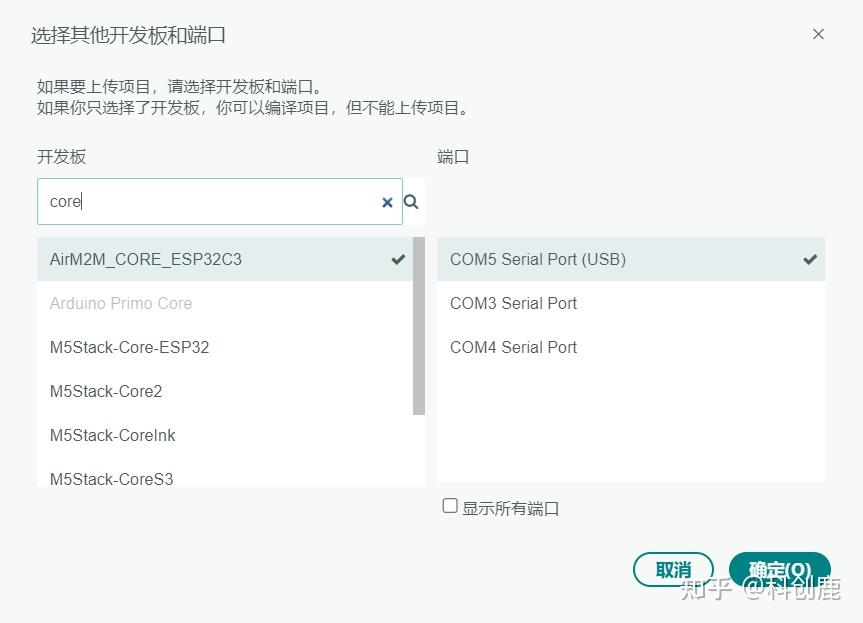Choose M5Stack-CoreS3 in the list
This screenshot has width=863, height=623.
[x=112, y=478]
